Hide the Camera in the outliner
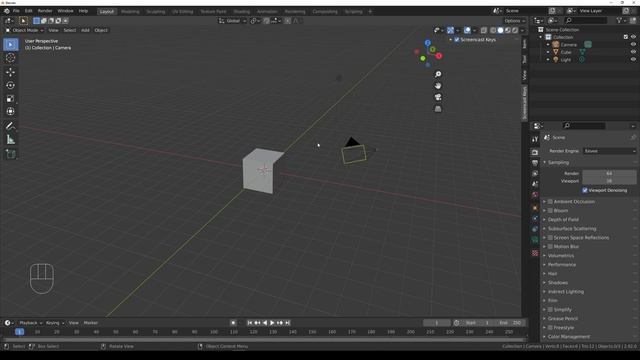Screen dimensions: 640x360 [x=633, y=44]
